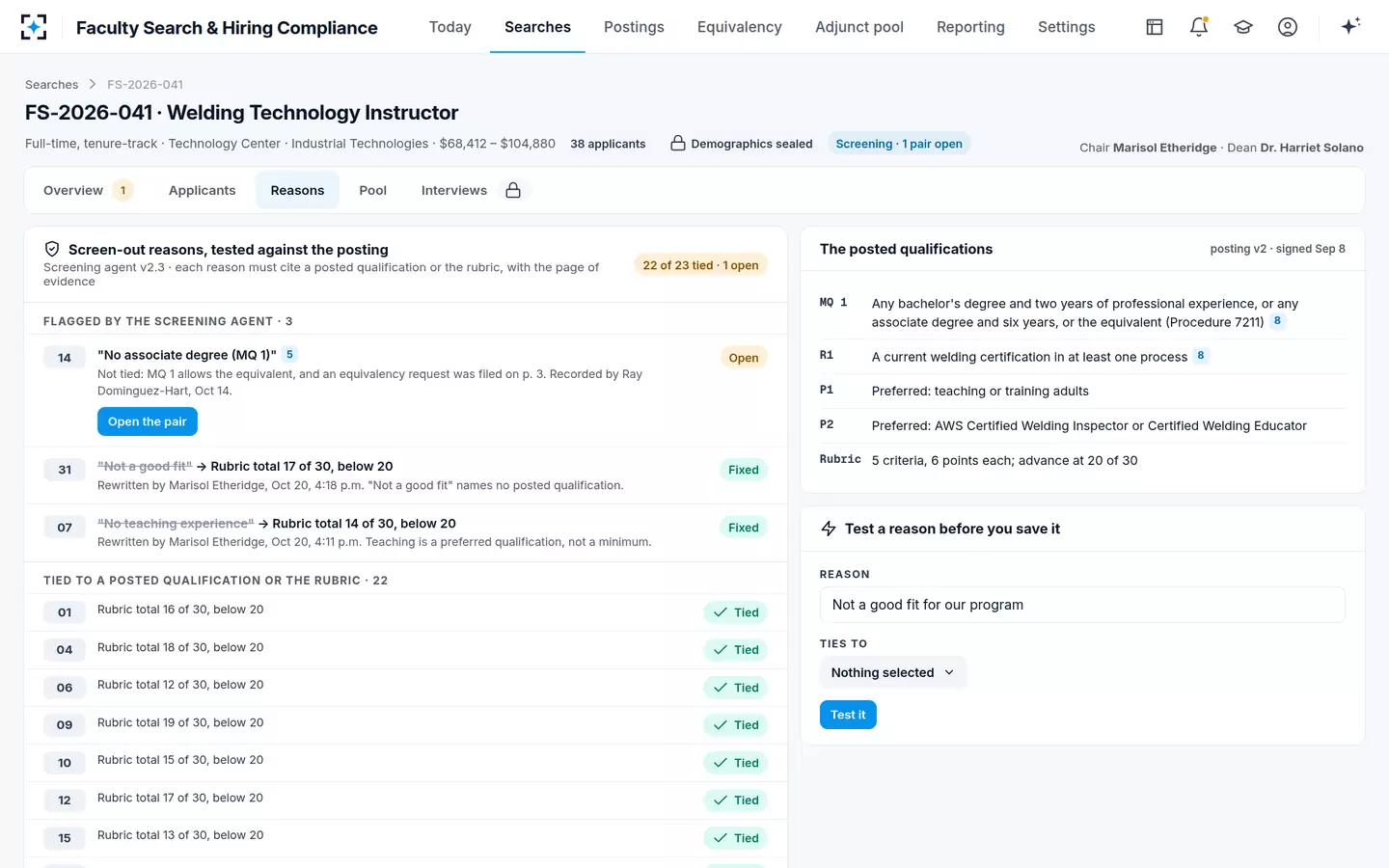Click the Open status on reason 14
Viewport: 1389px width, 868px height.
tap(744, 358)
